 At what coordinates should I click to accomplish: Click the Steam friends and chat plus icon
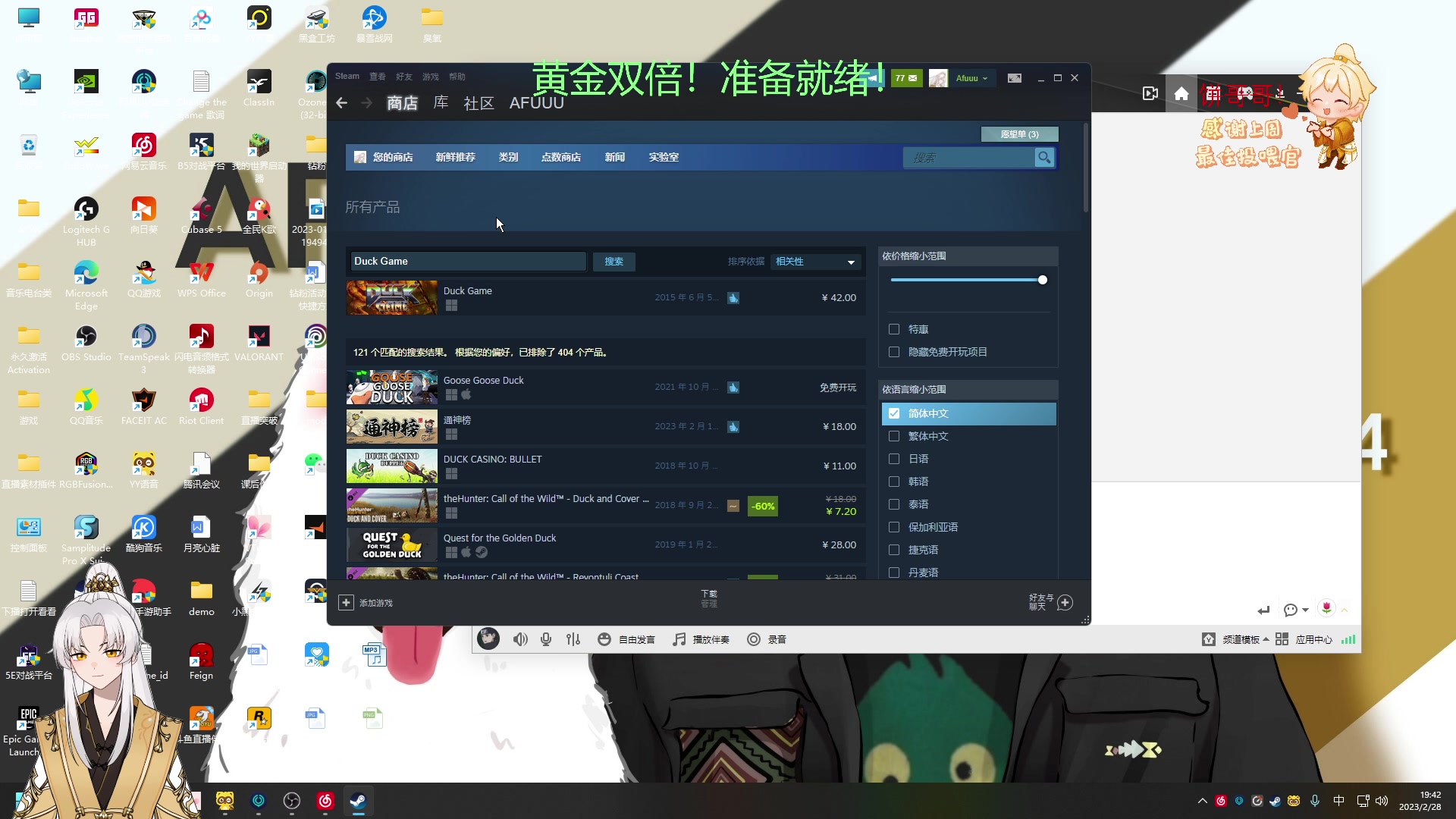pos(1065,603)
